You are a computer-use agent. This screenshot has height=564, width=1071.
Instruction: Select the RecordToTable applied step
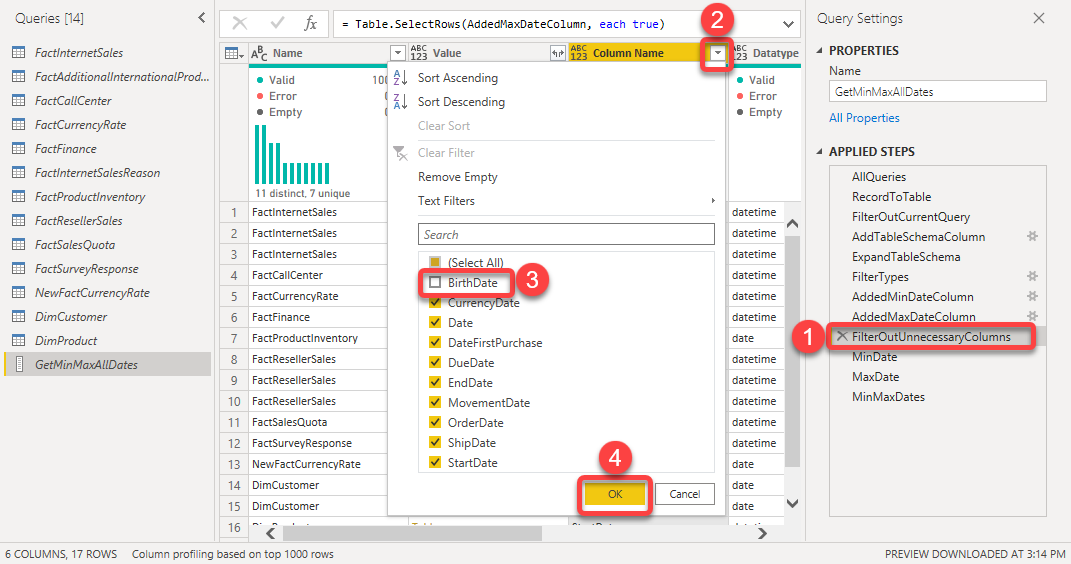tap(891, 197)
